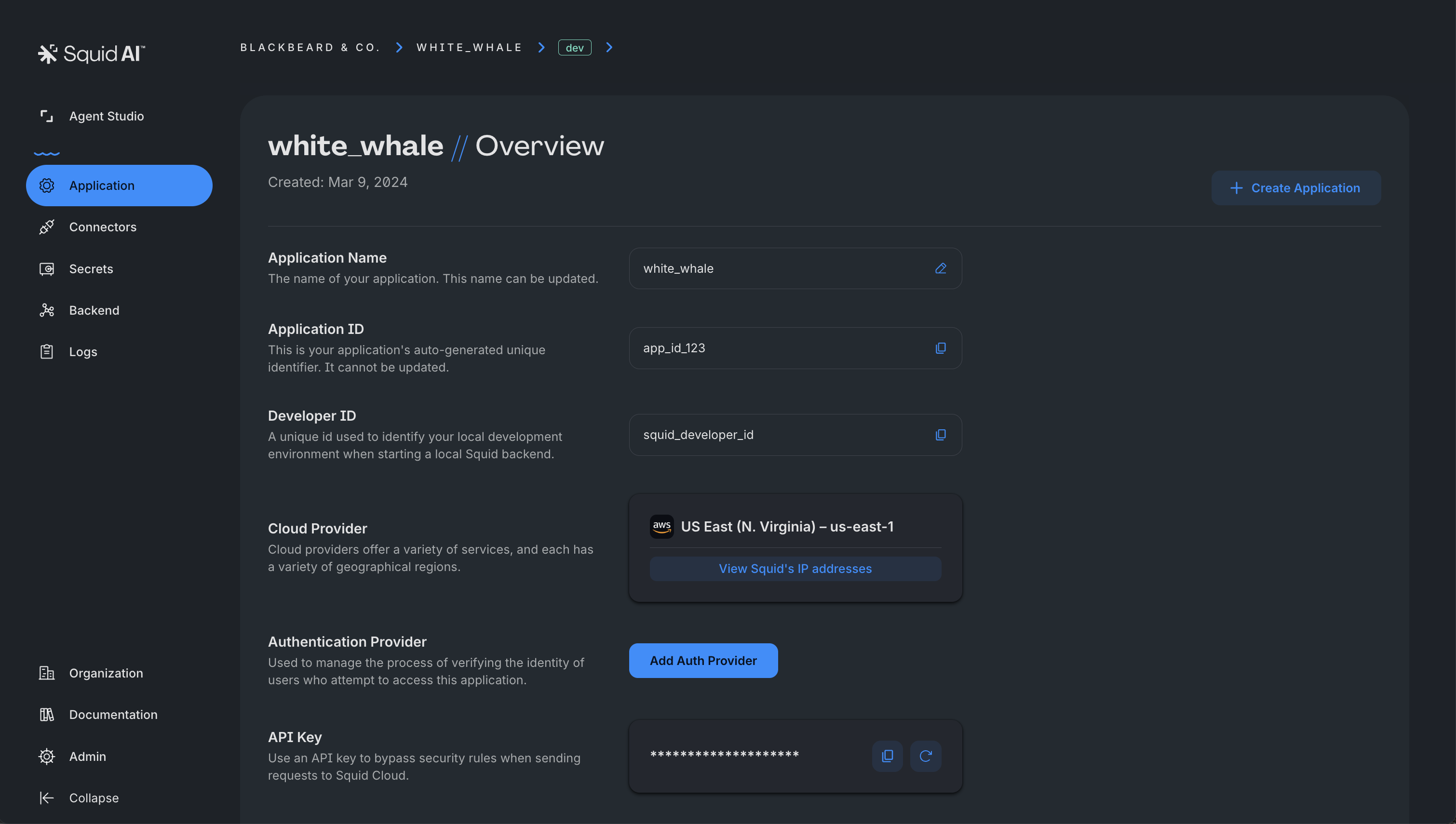Click the Documentation books icon
This screenshot has height=824, width=1456.
[x=46, y=715]
